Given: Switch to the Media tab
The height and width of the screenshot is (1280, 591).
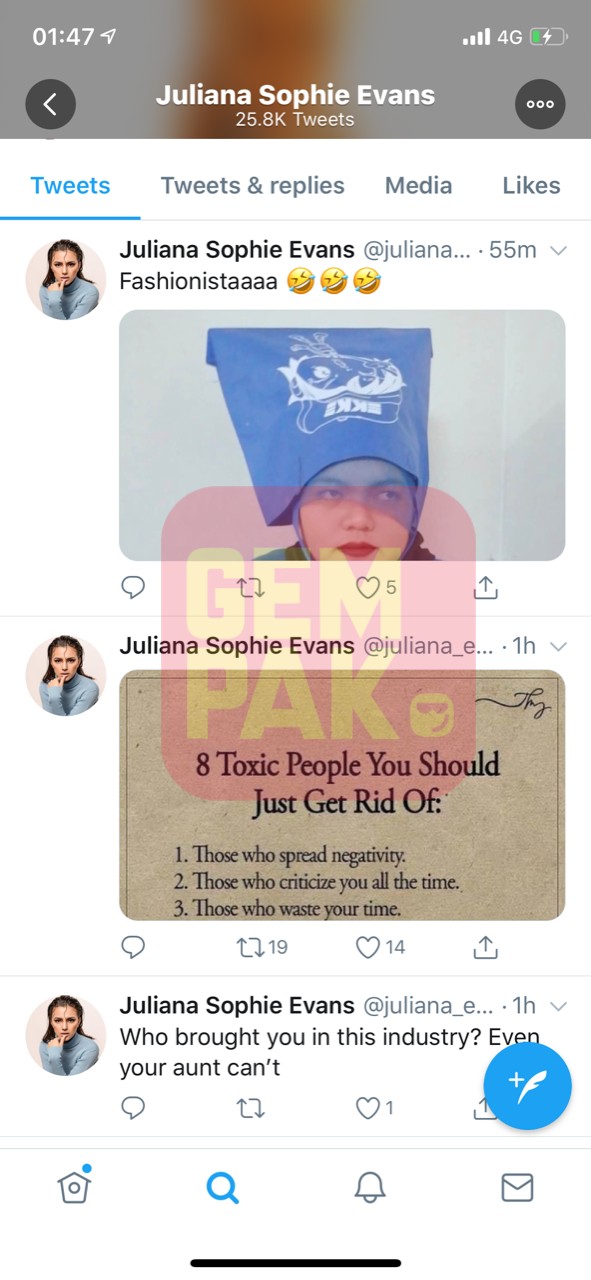Looking at the screenshot, I should pos(418,185).
